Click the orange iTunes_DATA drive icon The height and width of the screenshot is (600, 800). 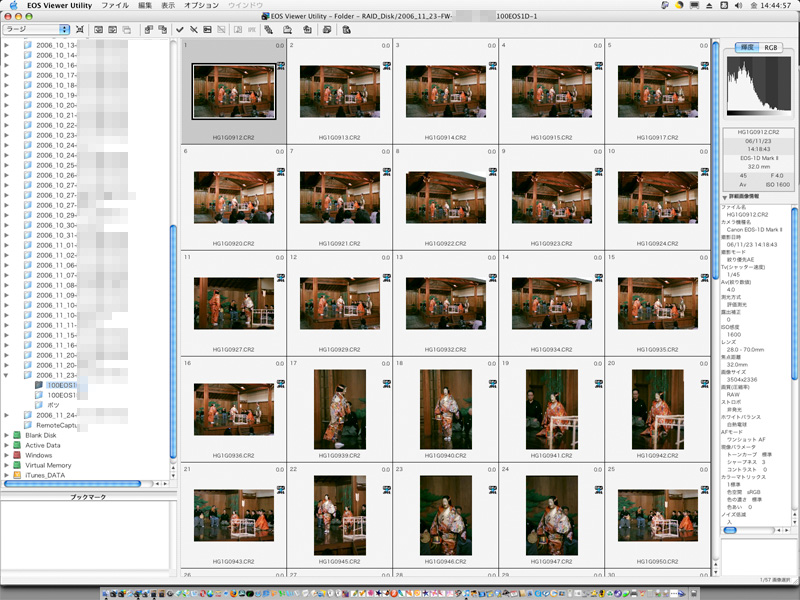pos(17,475)
